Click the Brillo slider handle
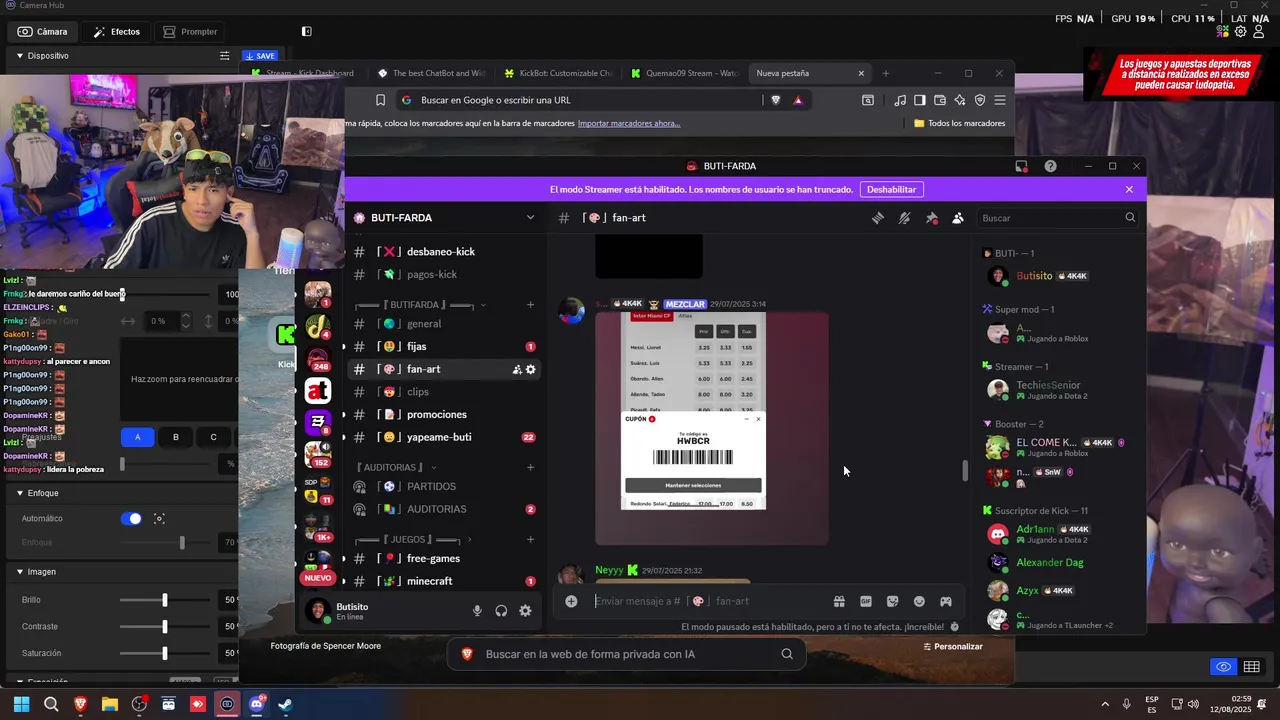The height and width of the screenshot is (720, 1280). [x=165, y=600]
